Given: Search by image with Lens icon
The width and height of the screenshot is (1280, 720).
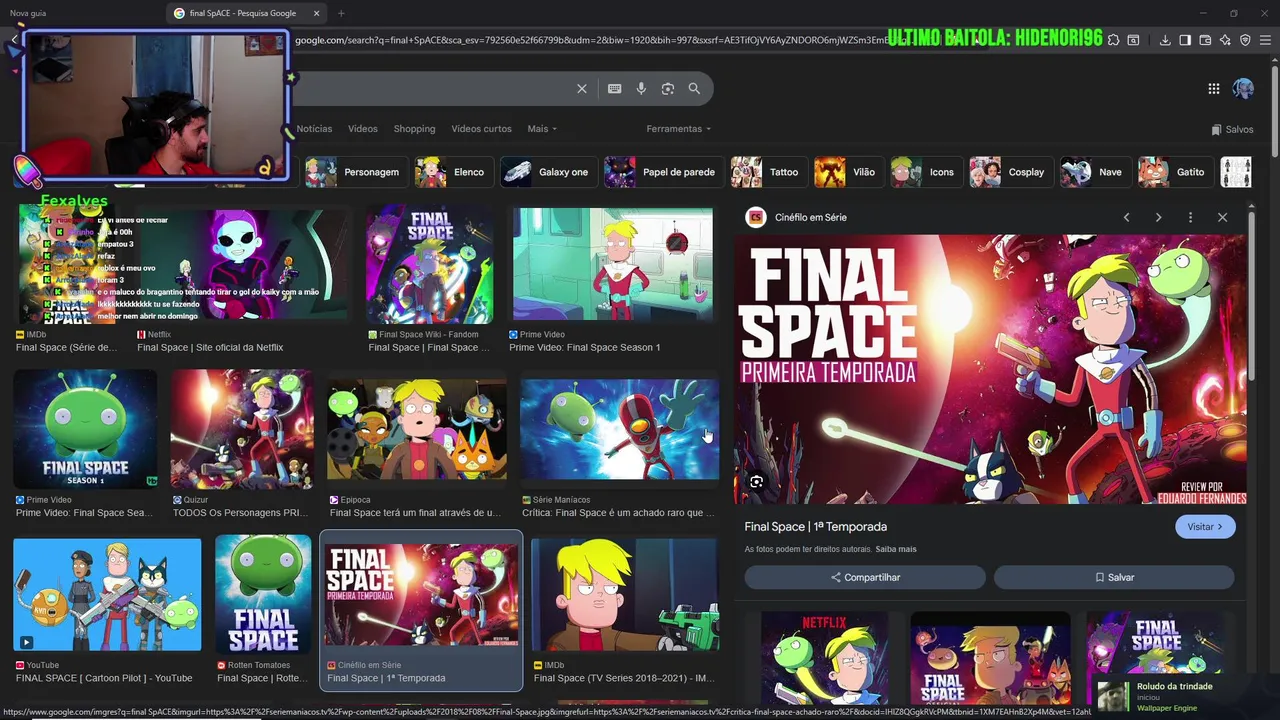Looking at the screenshot, I should [668, 88].
